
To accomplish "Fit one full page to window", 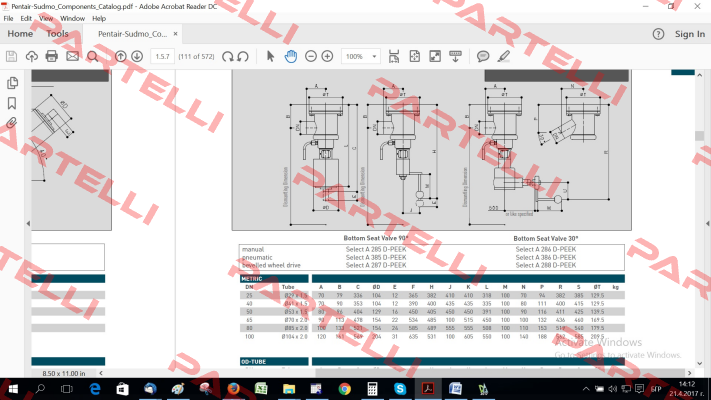I will point(414,56).
